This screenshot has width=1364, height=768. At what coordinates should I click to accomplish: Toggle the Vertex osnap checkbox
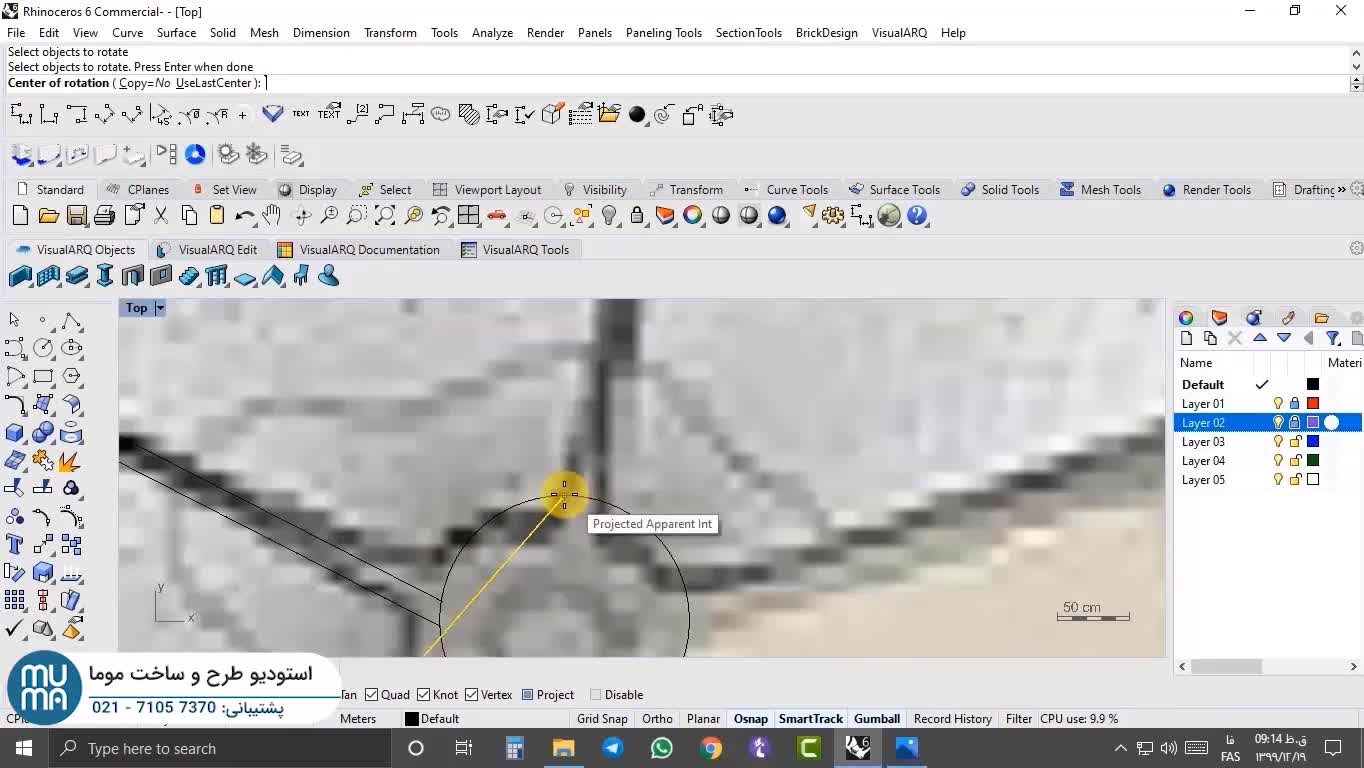pyautogui.click(x=472, y=695)
